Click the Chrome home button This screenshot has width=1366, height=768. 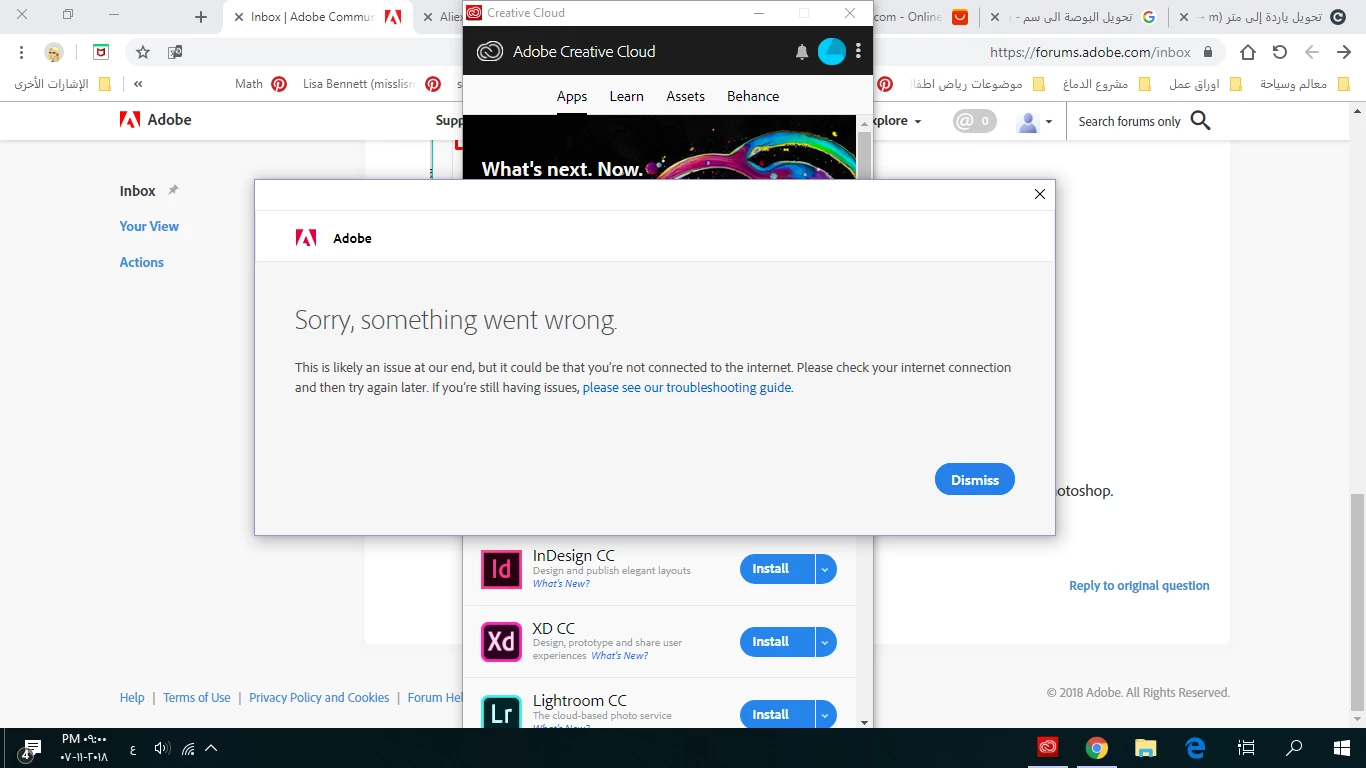point(1248,52)
